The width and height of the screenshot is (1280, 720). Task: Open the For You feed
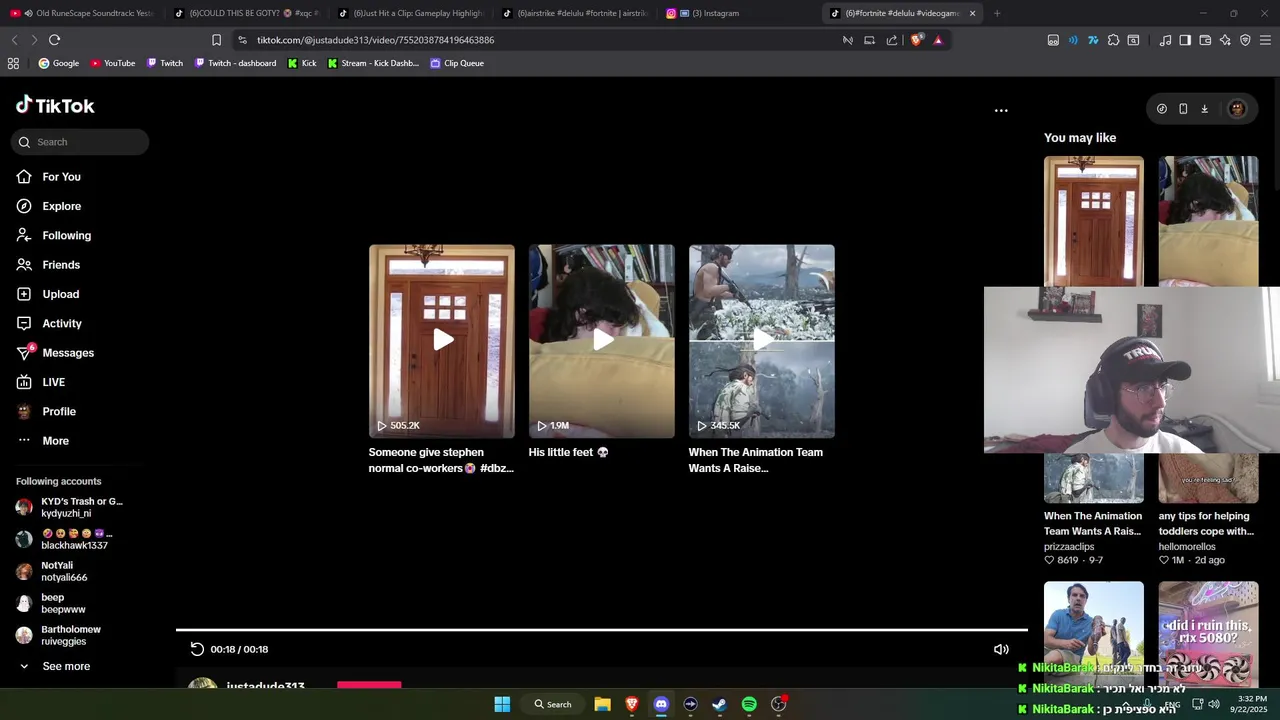click(x=48, y=177)
